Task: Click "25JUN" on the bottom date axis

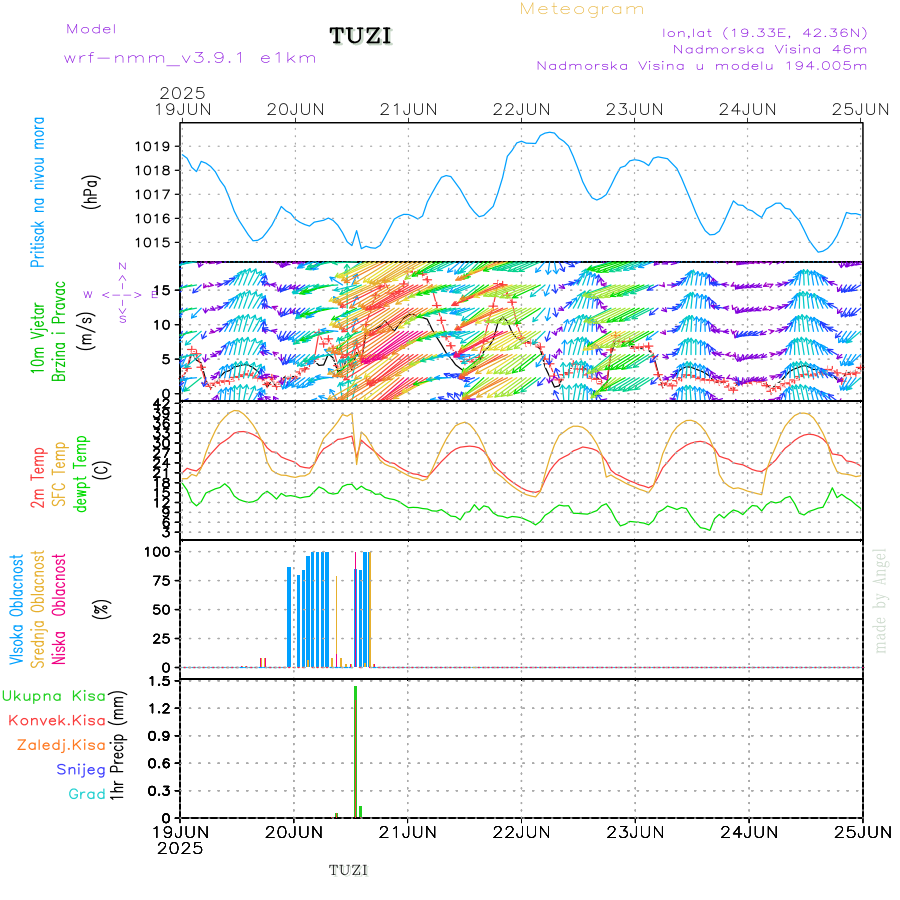Action: coord(863,833)
